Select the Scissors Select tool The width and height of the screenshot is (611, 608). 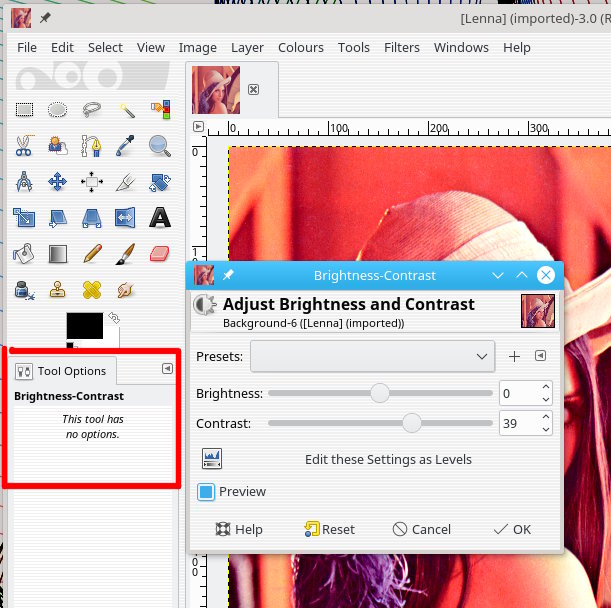tap(24, 146)
